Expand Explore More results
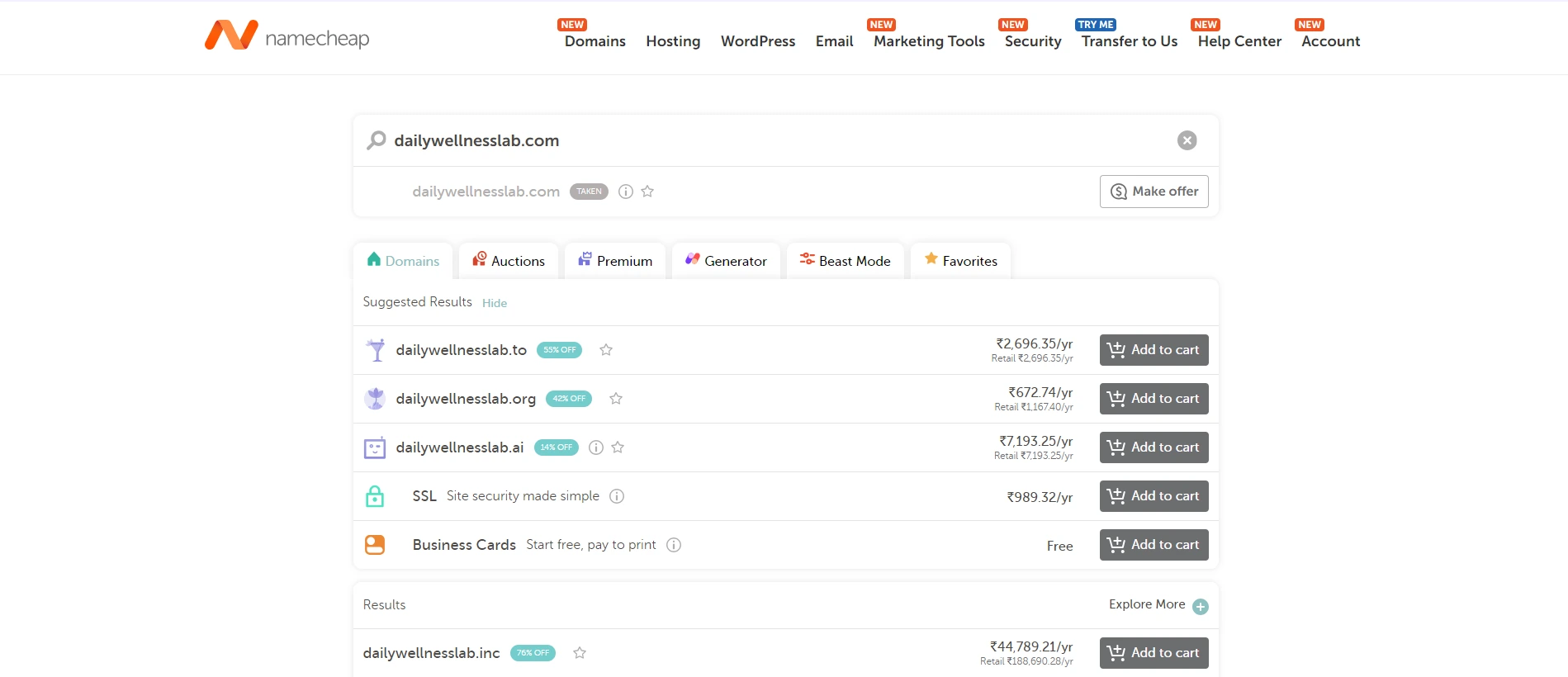Viewport: 1568px width, 677px height. coord(1200,606)
